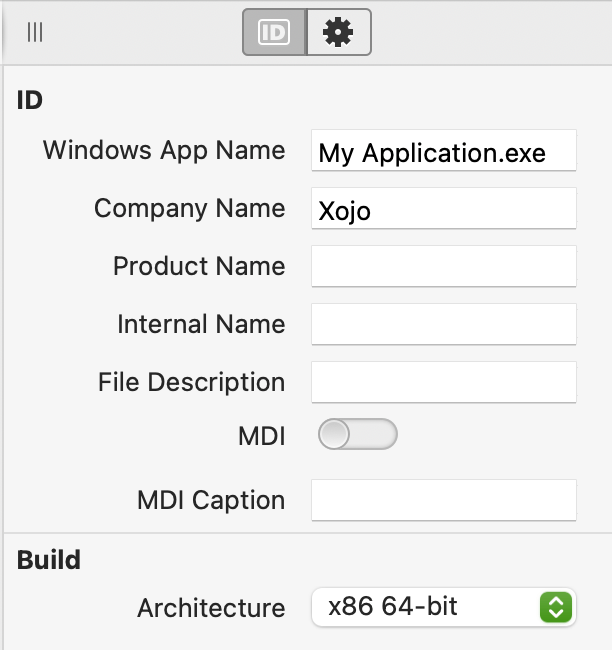Click the Company Name field containing Xojo
Image resolution: width=612 pixels, height=650 pixels.
click(444, 208)
